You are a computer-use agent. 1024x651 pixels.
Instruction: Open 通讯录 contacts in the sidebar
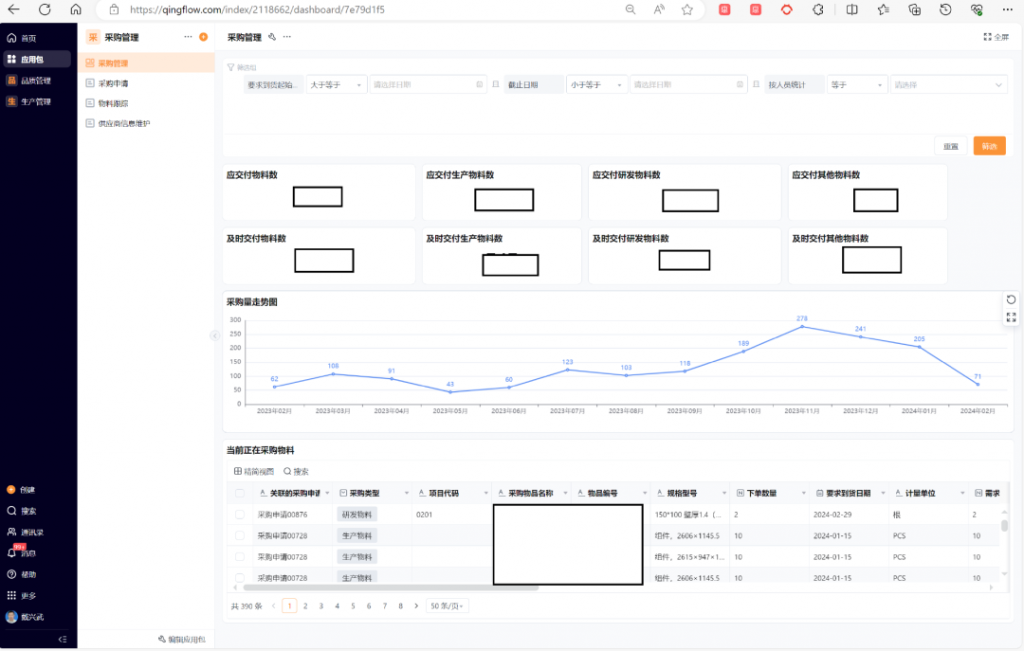[x=25, y=532]
